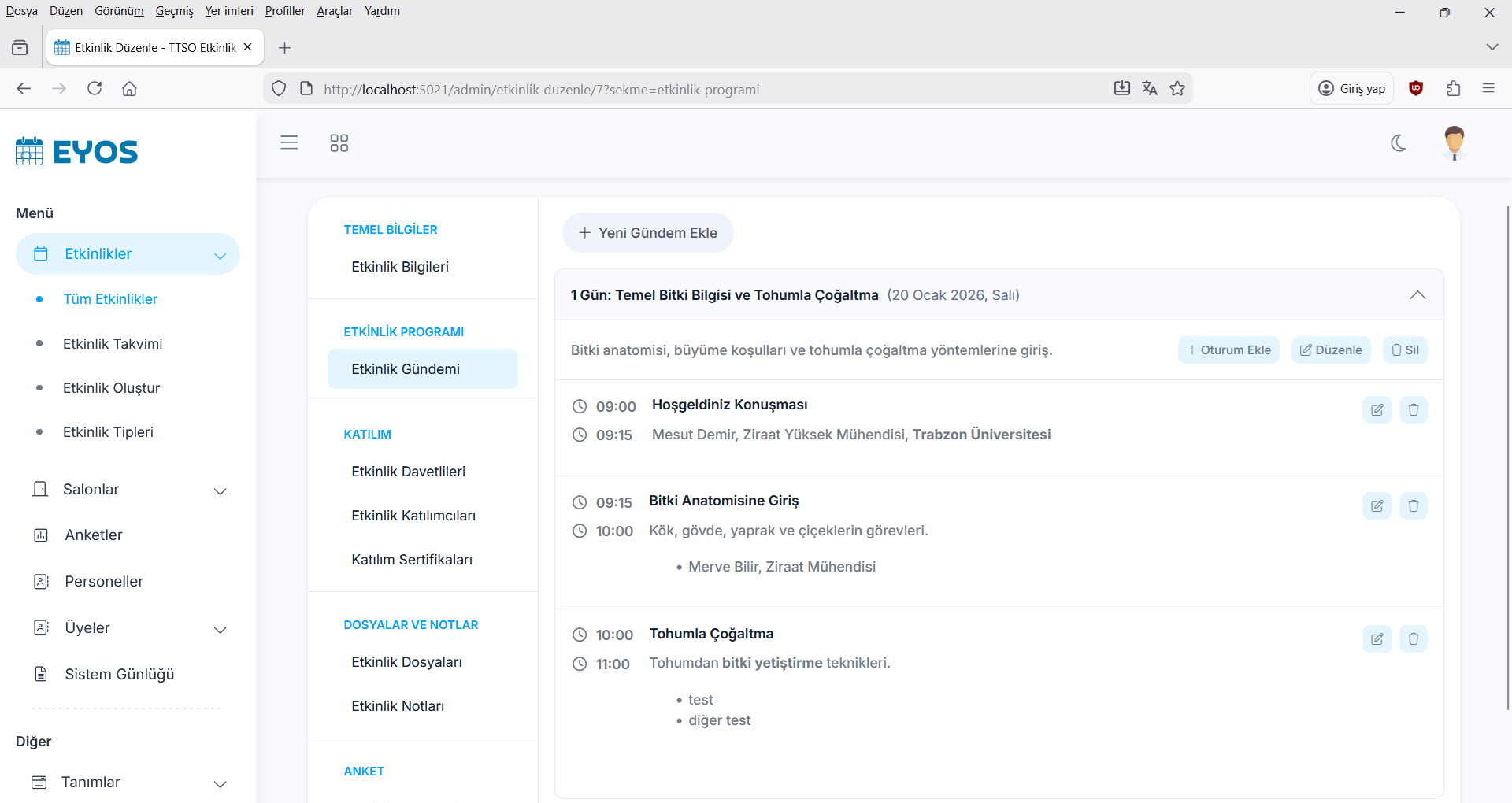
Task: Edit the Hoşgeldiniz Konuşması session
Action: coord(1377,409)
